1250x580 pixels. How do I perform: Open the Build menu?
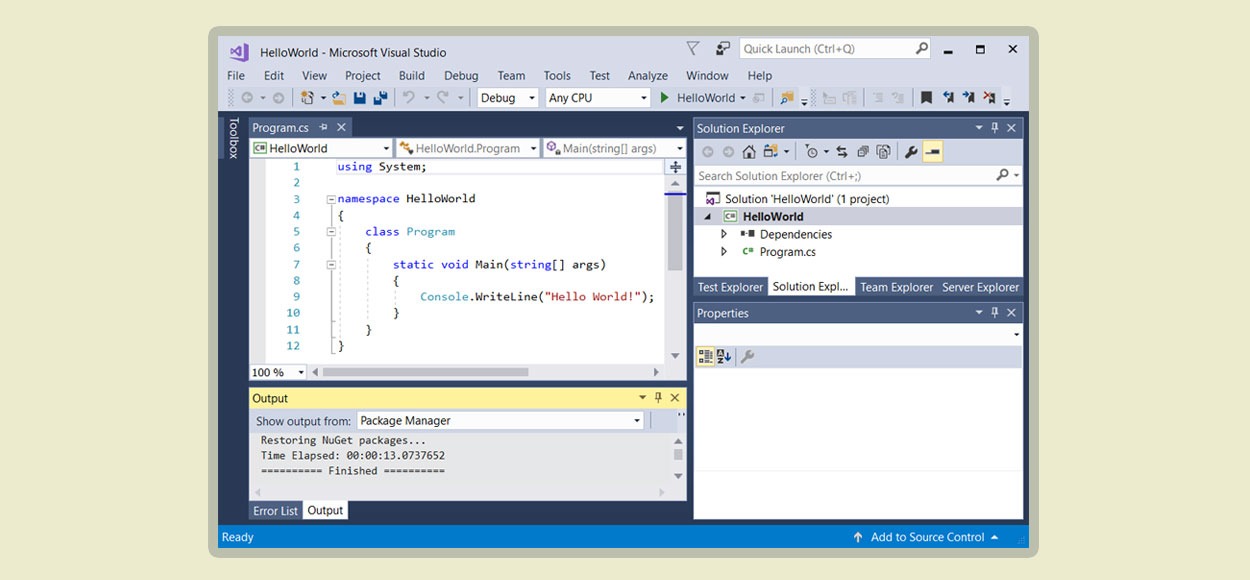pyautogui.click(x=412, y=75)
